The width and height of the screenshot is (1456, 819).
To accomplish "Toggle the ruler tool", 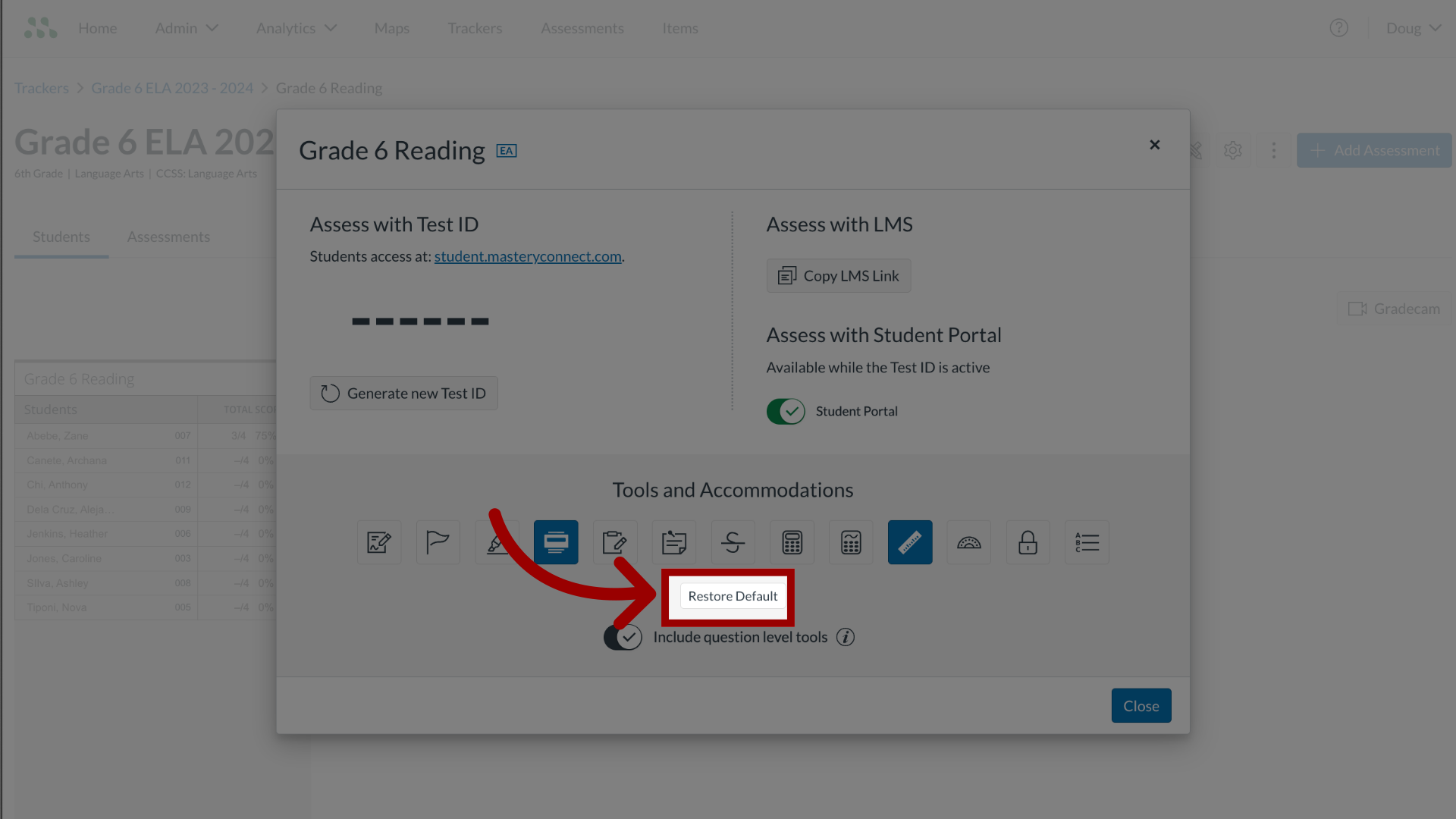I will tap(910, 542).
